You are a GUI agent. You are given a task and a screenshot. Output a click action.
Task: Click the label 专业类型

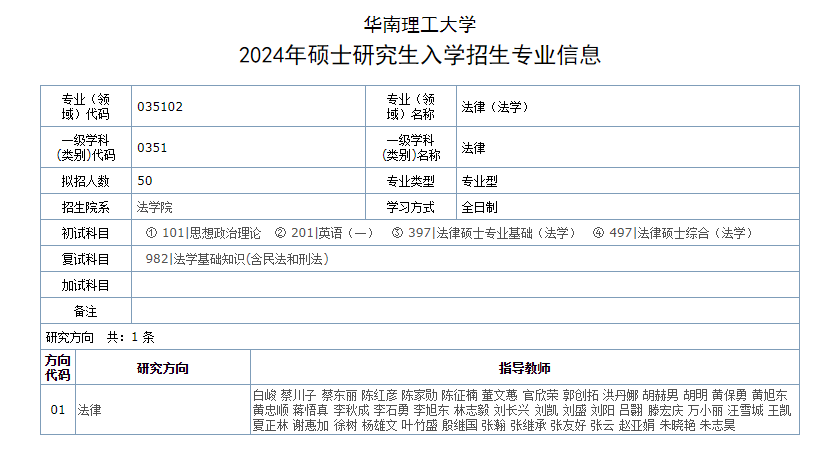coord(411,181)
